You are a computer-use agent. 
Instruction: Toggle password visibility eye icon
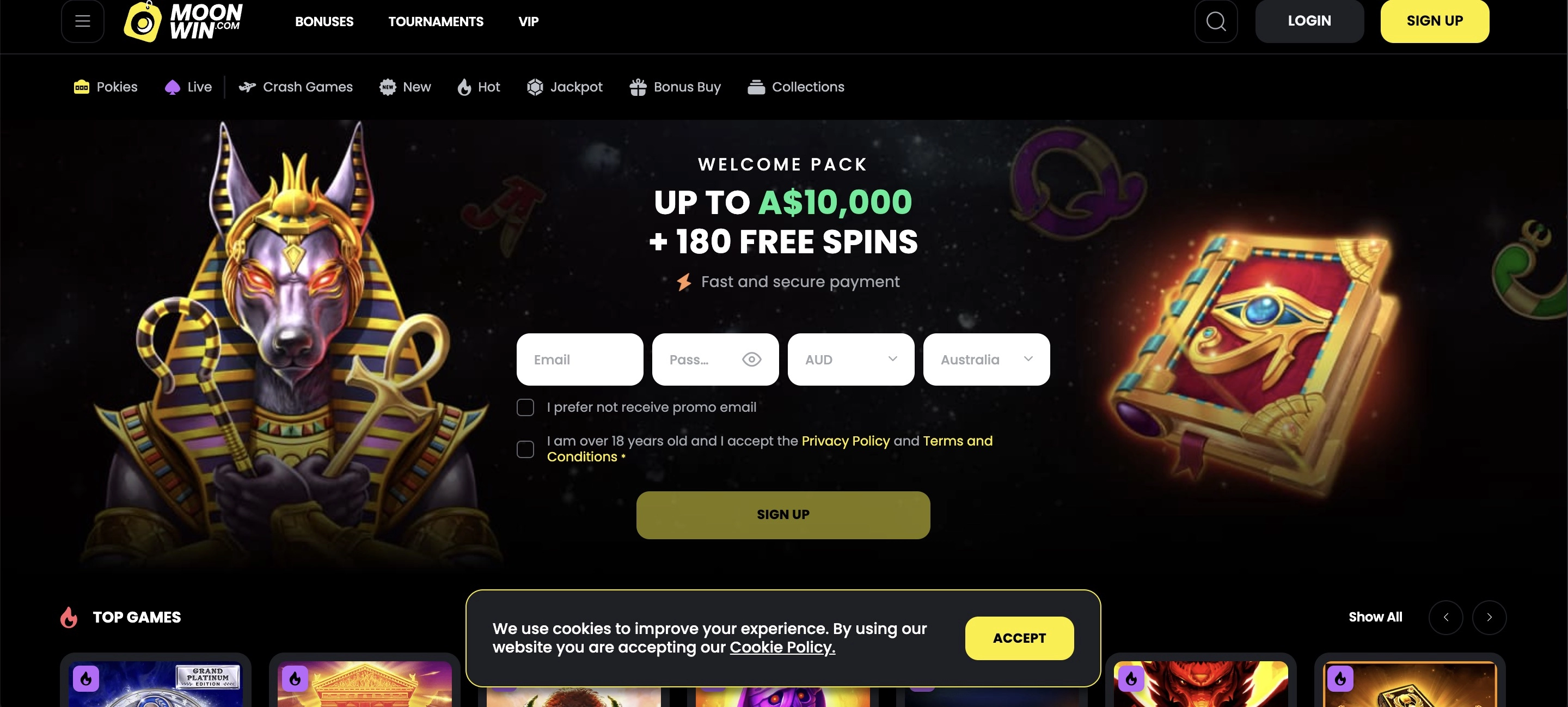pos(752,359)
